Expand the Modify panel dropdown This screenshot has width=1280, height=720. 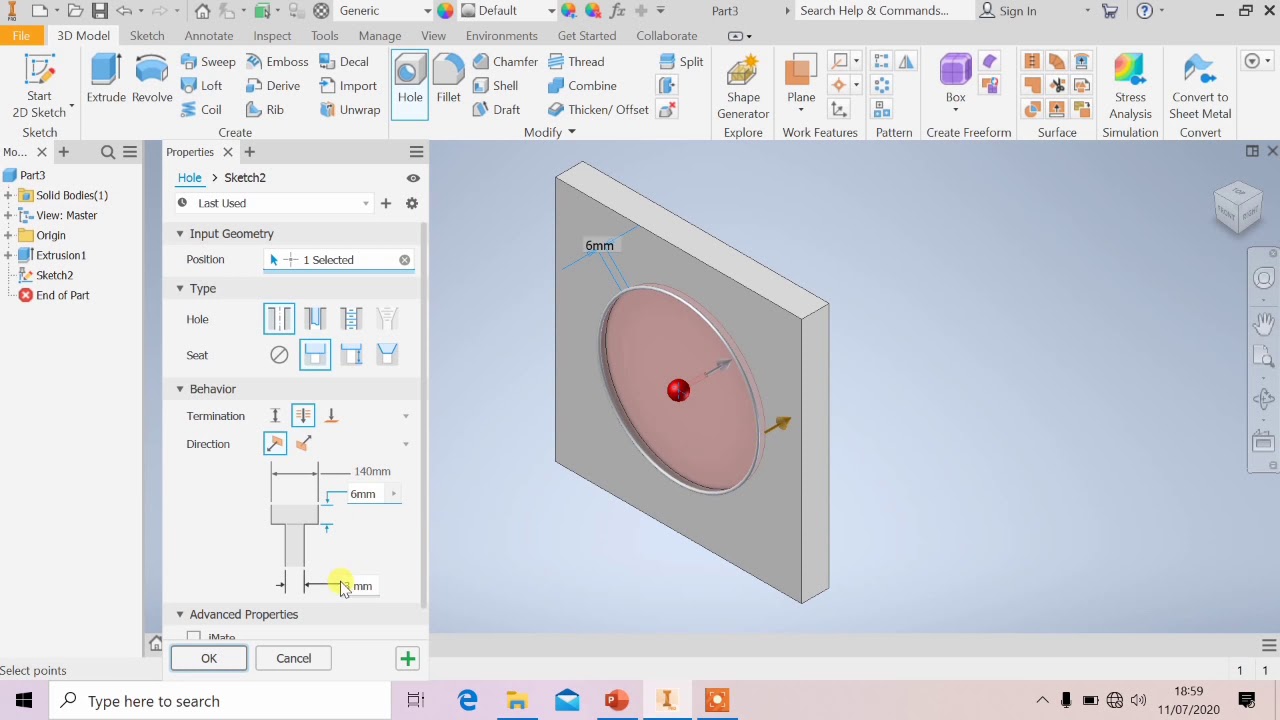pos(572,132)
